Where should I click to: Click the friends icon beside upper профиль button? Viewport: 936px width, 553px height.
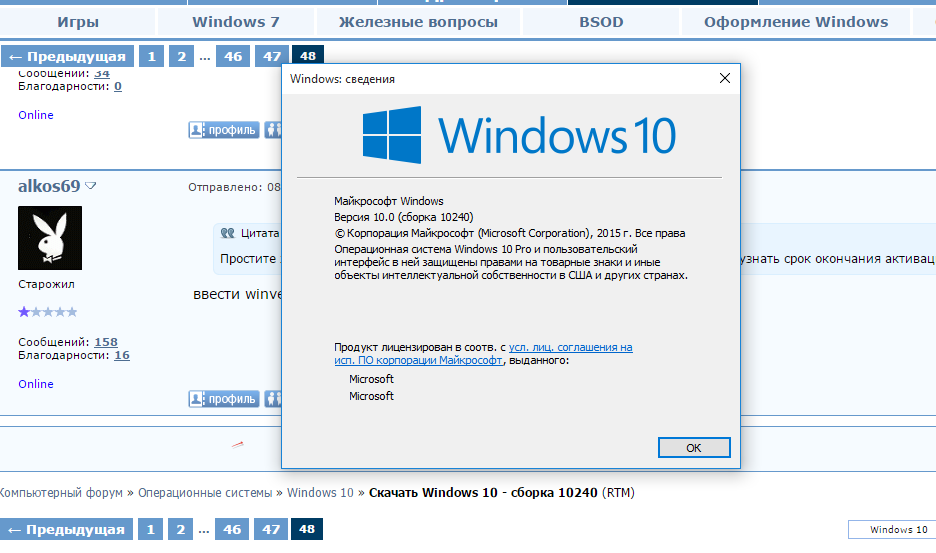(273, 130)
